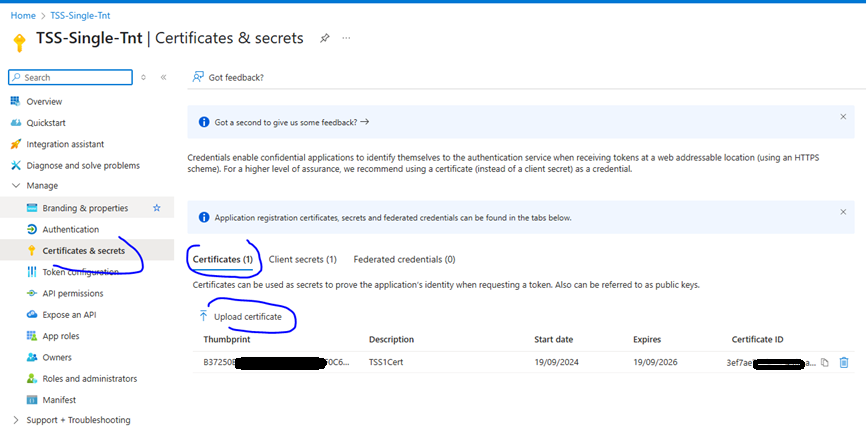Open the more options ellipsis menu
The width and height of the screenshot is (867, 438).
click(346, 38)
